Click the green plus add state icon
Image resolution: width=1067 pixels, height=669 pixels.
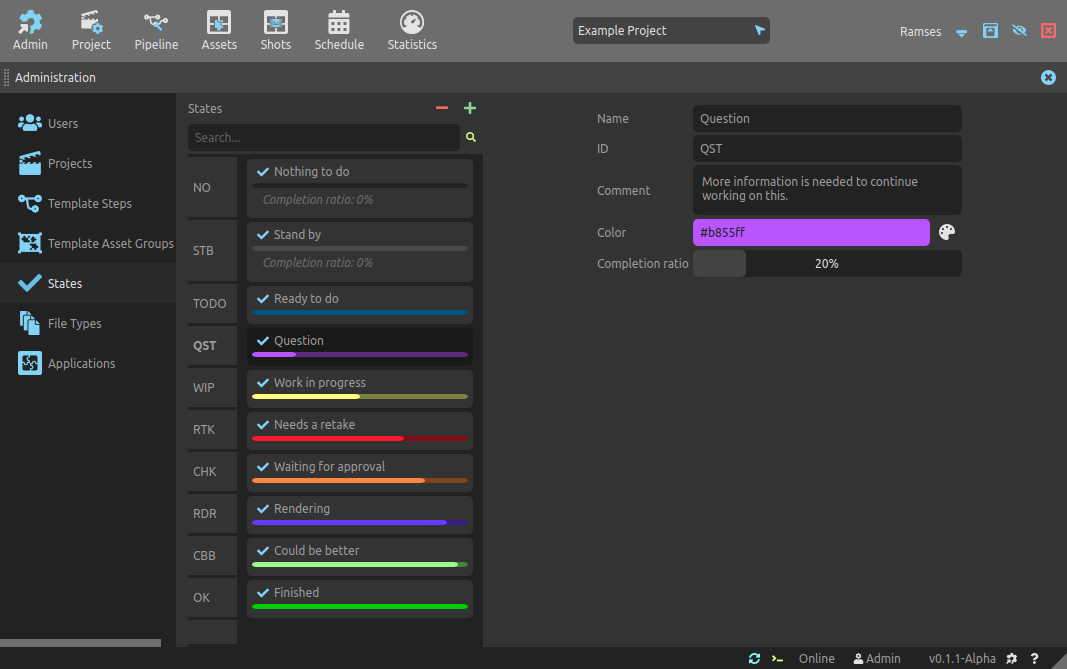[x=470, y=108]
